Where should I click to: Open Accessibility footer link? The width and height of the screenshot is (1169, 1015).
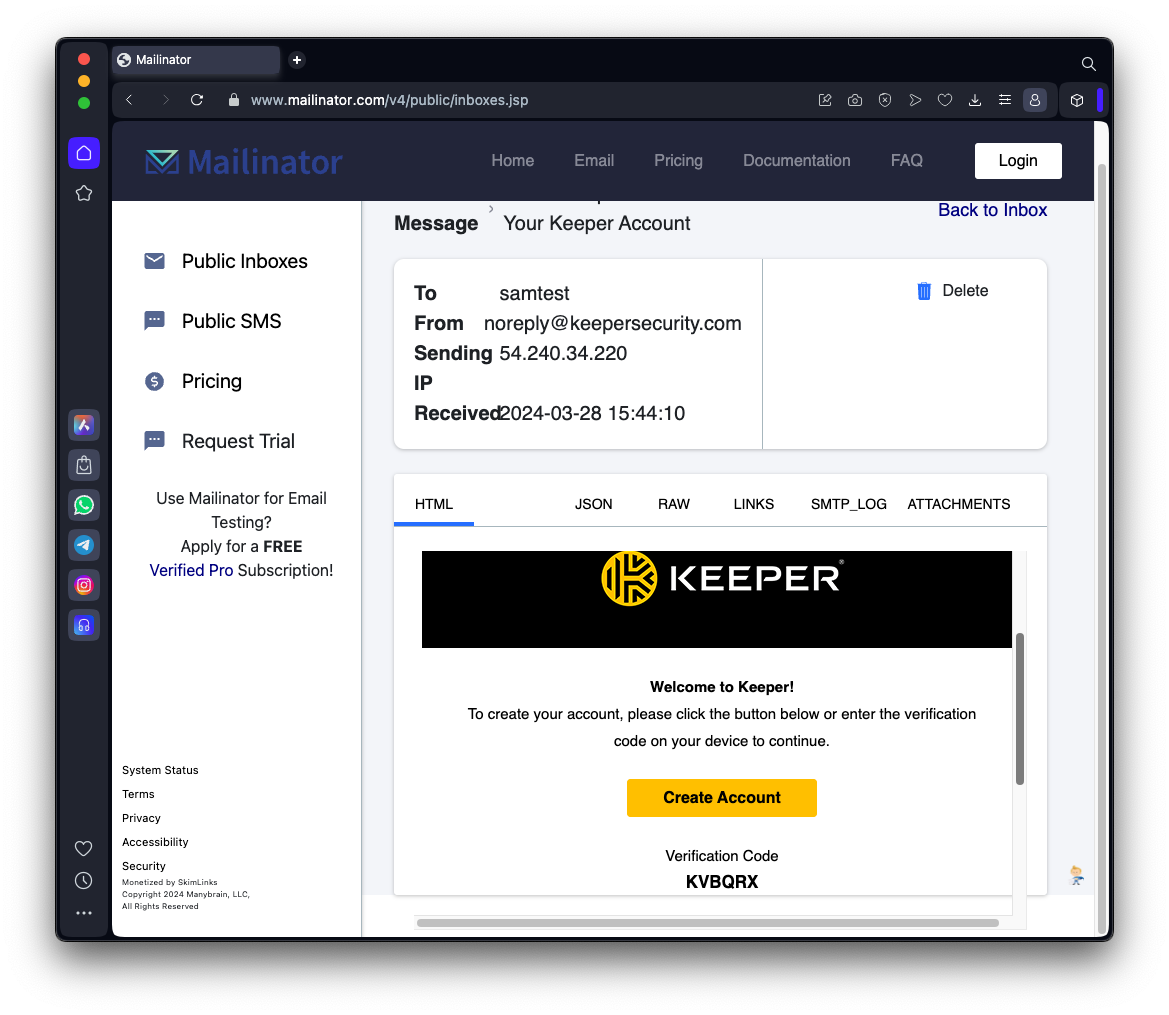click(155, 842)
